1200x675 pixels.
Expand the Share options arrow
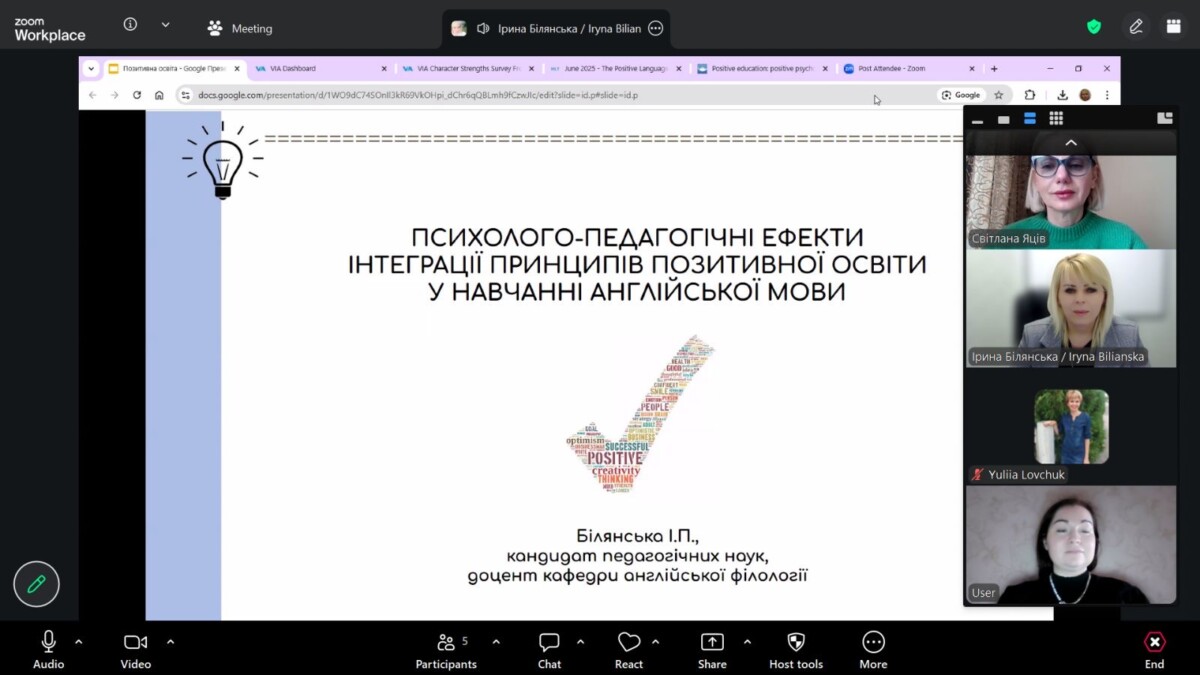click(747, 642)
